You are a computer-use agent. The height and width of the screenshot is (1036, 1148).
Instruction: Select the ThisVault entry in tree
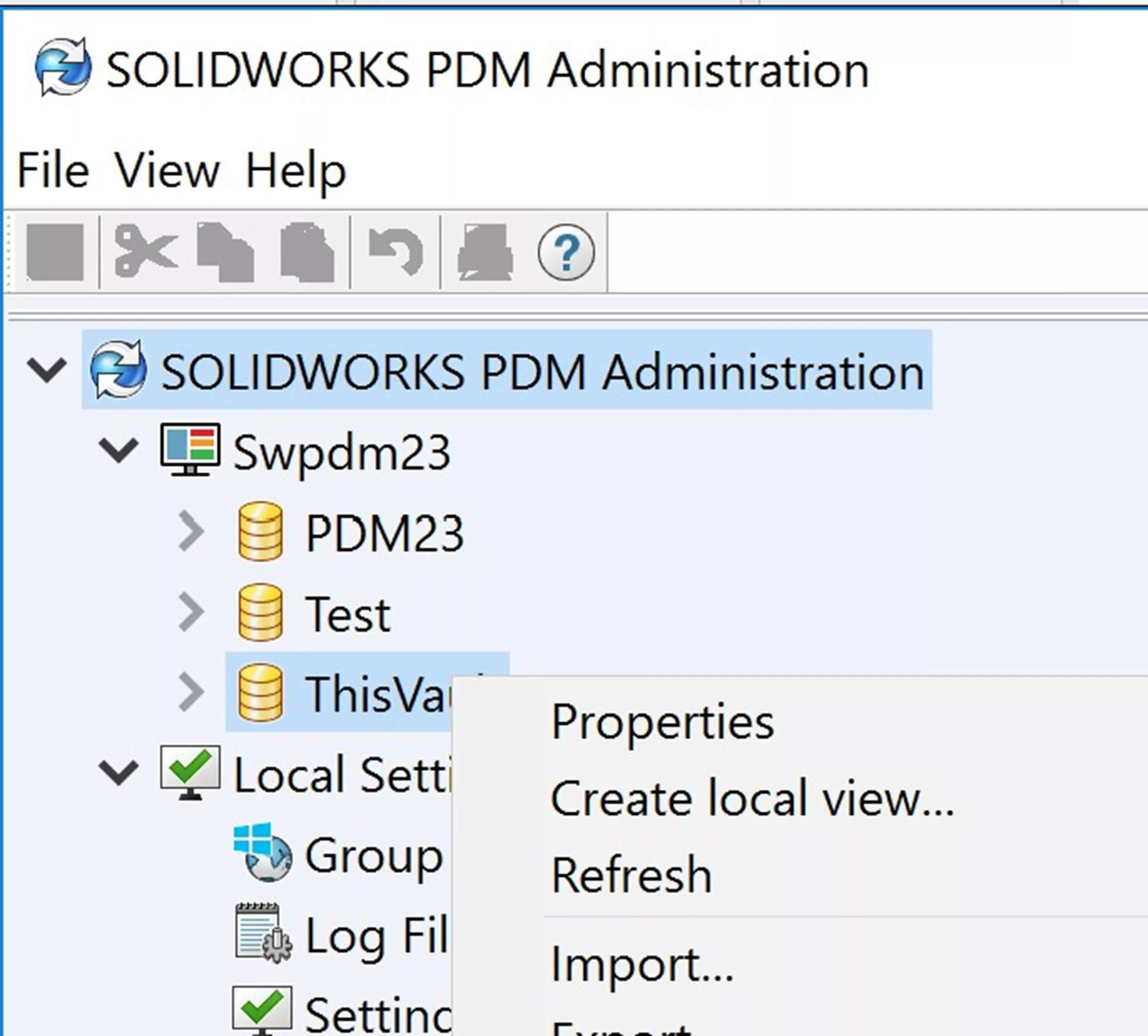(367, 692)
